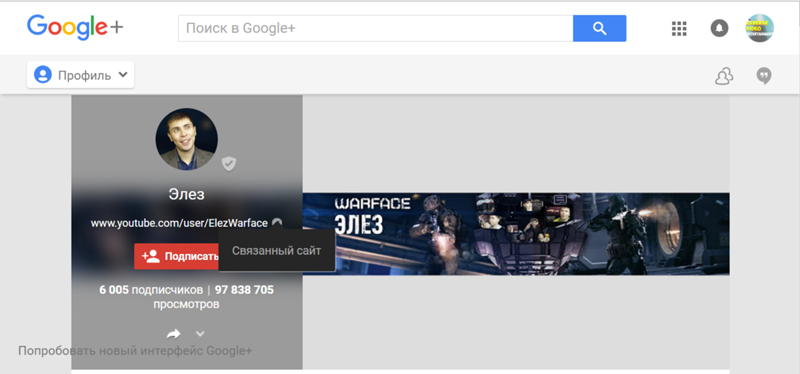800x374 pixels.
Task: Click the linked site icon after URL
Action: 277,222
